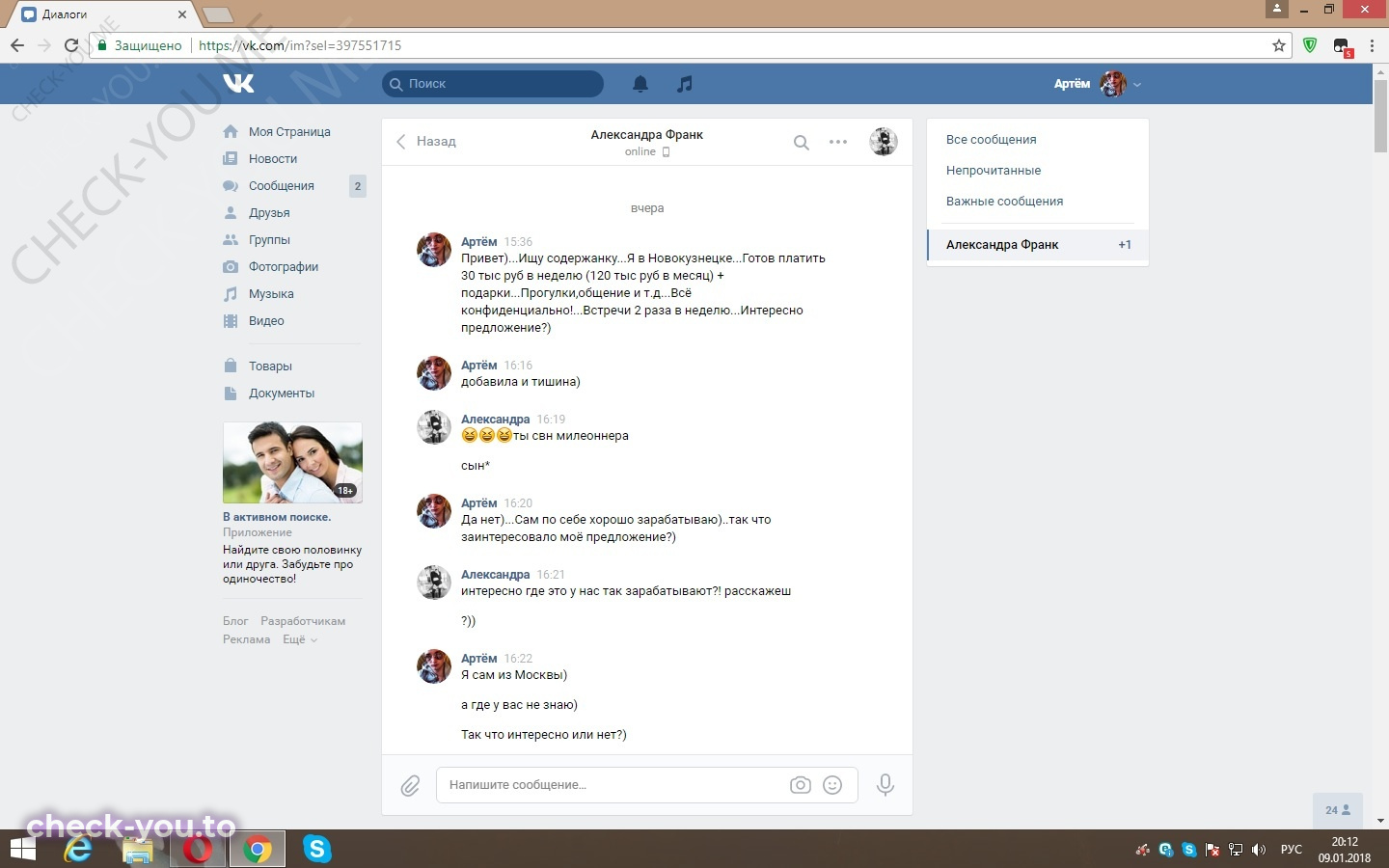Search within conversation via magnifier icon

[802, 143]
